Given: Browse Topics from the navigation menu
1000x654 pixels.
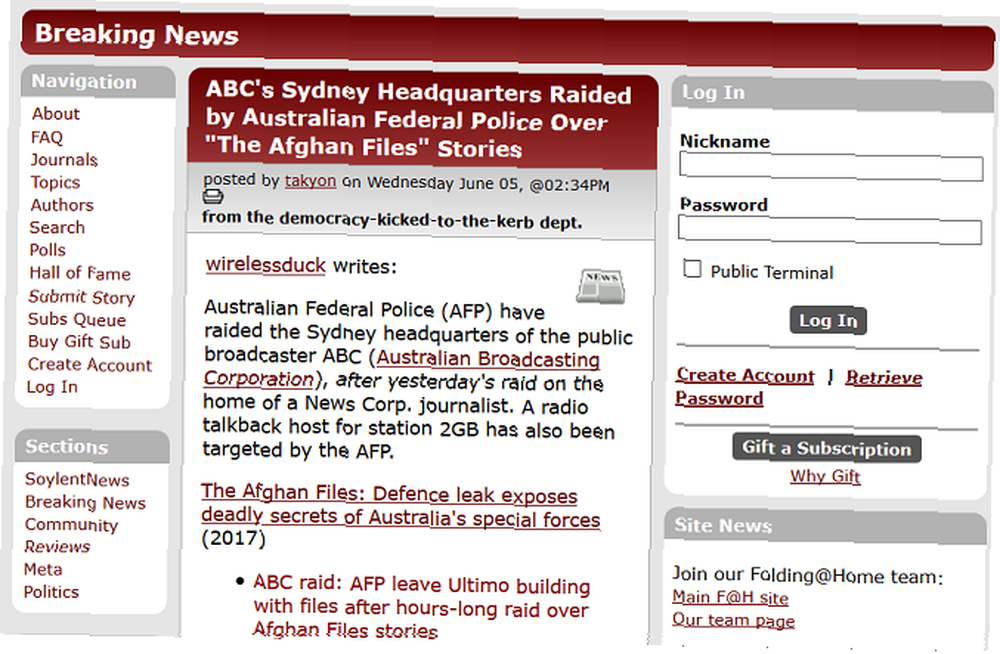Looking at the screenshot, I should [x=55, y=182].
